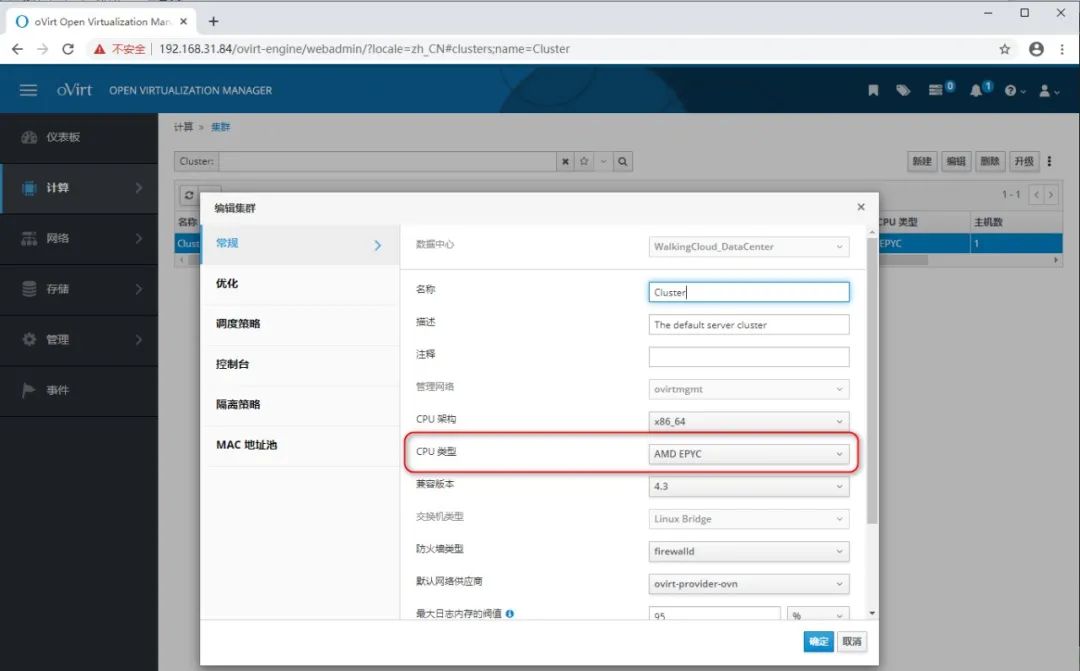The height and width of the screenshot is (671, 1080).
Task: Bookmark the search with star icon
Action: click(584, 161)
